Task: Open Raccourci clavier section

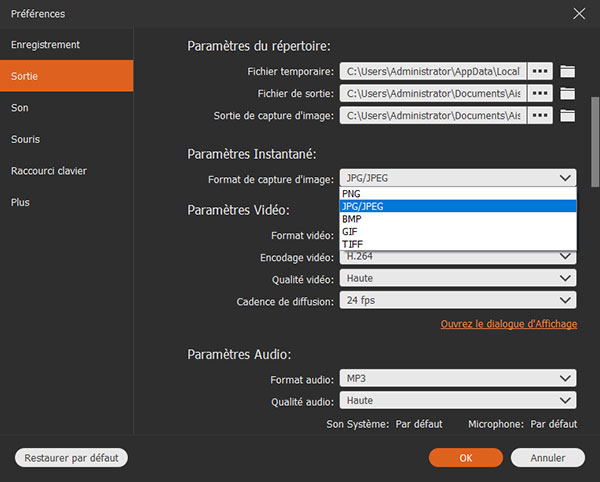Action: point(67,171)
